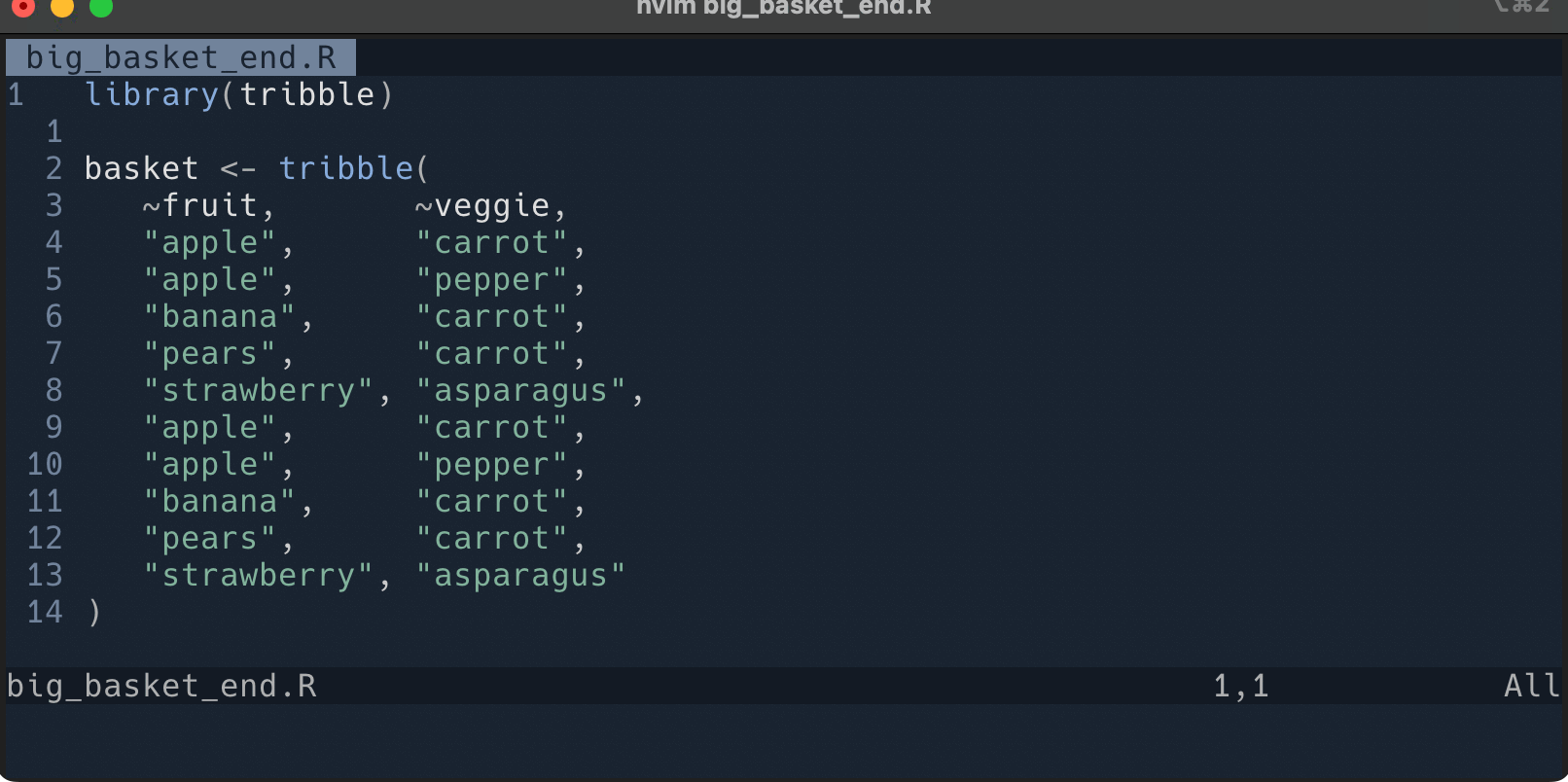The height and width of the screenshot is (782, 1568).
Task: Click the red close window button
Action: coord(21,7)
